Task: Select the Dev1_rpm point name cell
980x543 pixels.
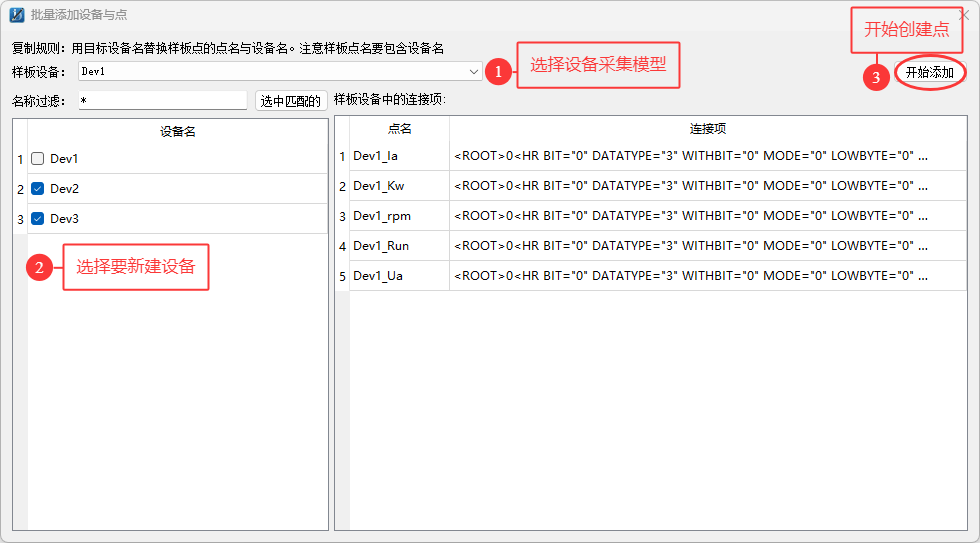Action: pos(399,216)
